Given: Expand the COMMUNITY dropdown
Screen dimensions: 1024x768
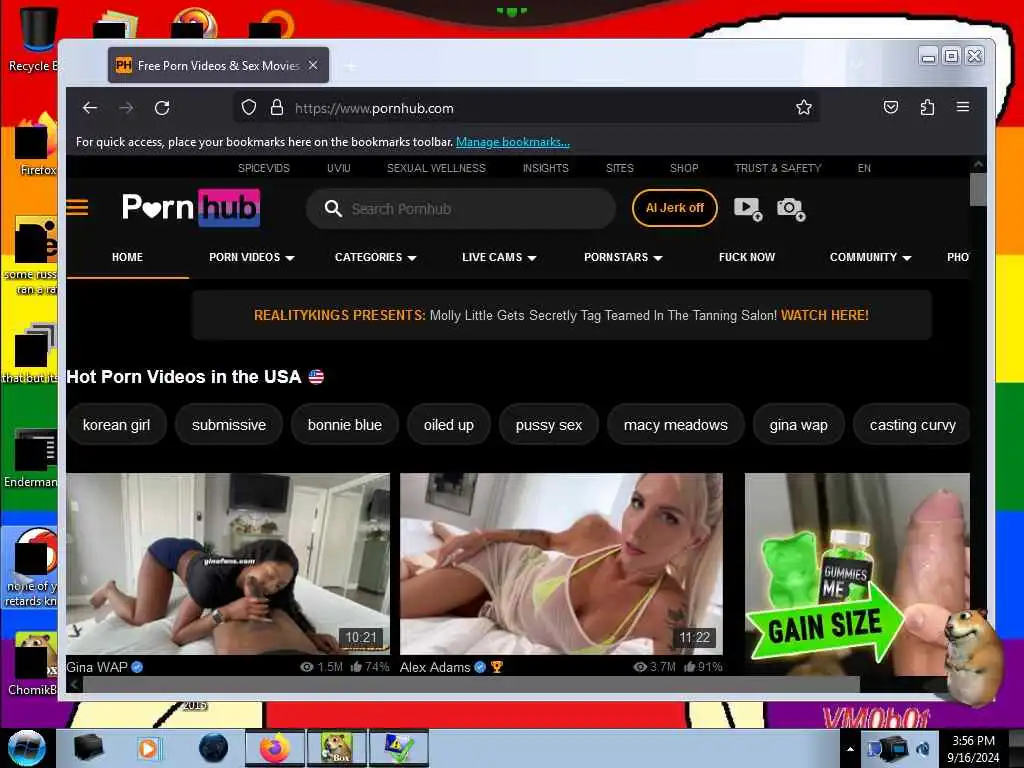Looking at the screenshot, I should (870, 257).
